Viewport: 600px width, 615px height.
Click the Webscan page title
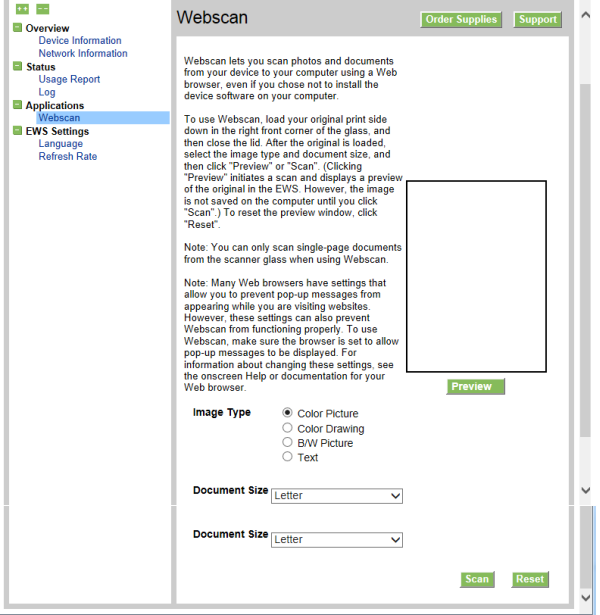pos(212,18)
